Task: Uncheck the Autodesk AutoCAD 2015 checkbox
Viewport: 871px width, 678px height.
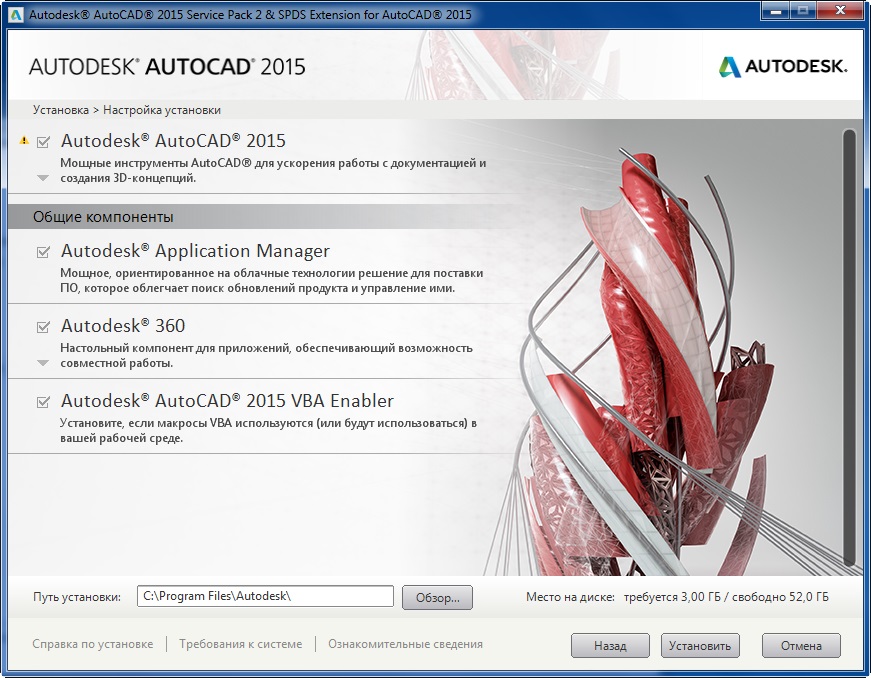Action: [x=43, y=142]
